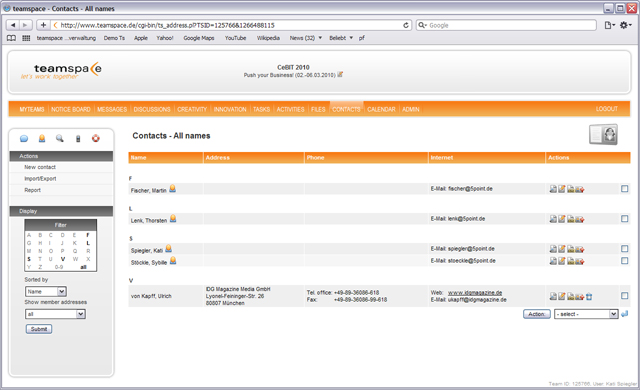
Task: Open the Show member addresses dropdown
Action: [56, 314]
